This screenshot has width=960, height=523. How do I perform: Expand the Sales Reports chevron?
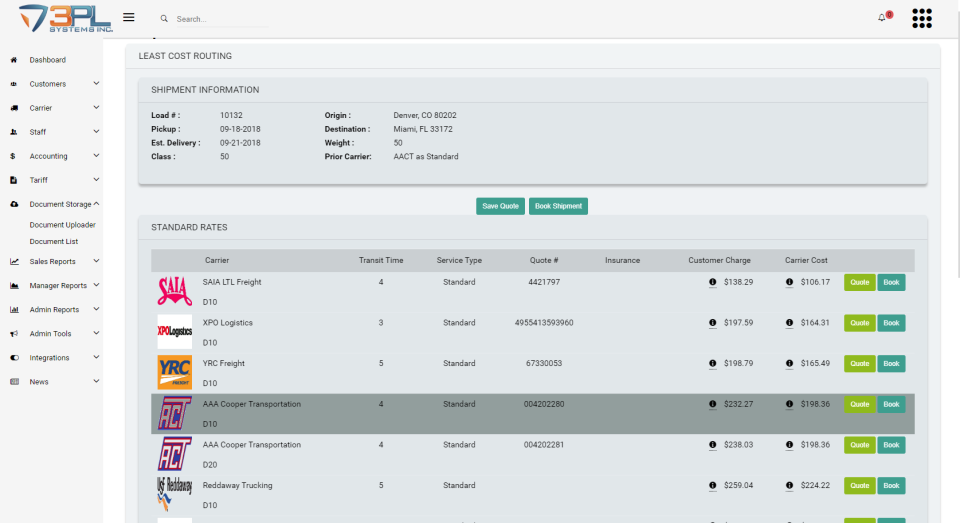[96, 262]
